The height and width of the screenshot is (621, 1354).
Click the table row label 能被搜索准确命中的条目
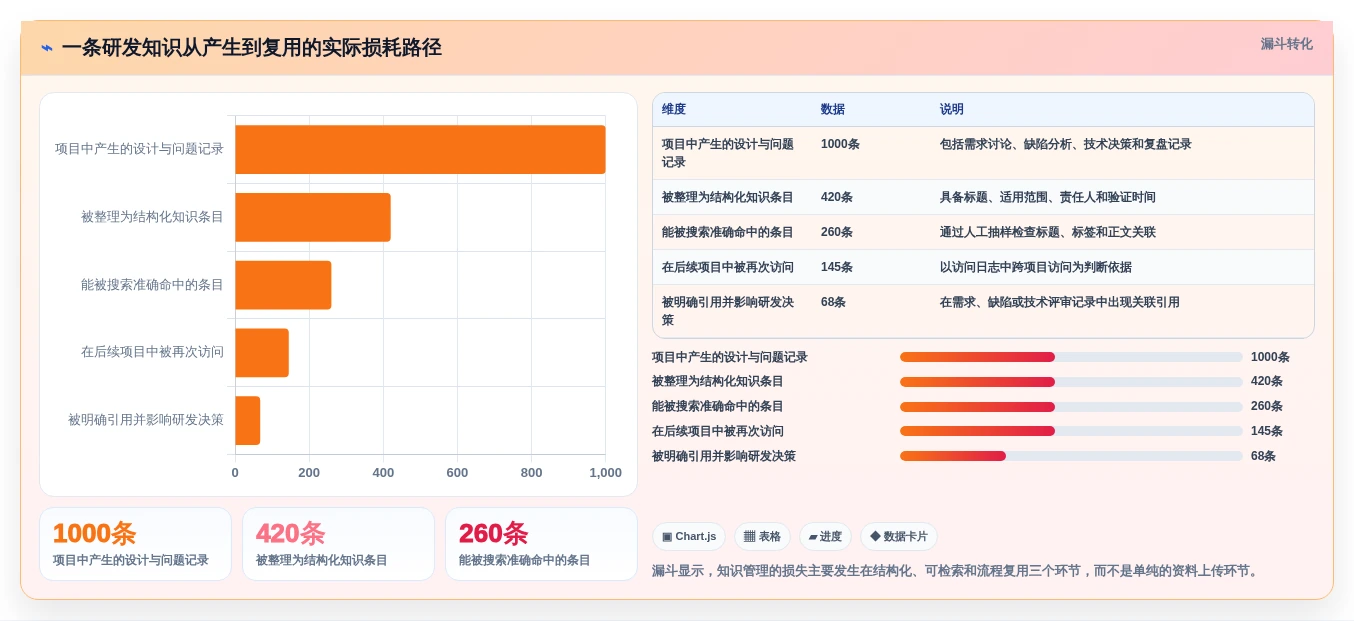tap(728, 232)
